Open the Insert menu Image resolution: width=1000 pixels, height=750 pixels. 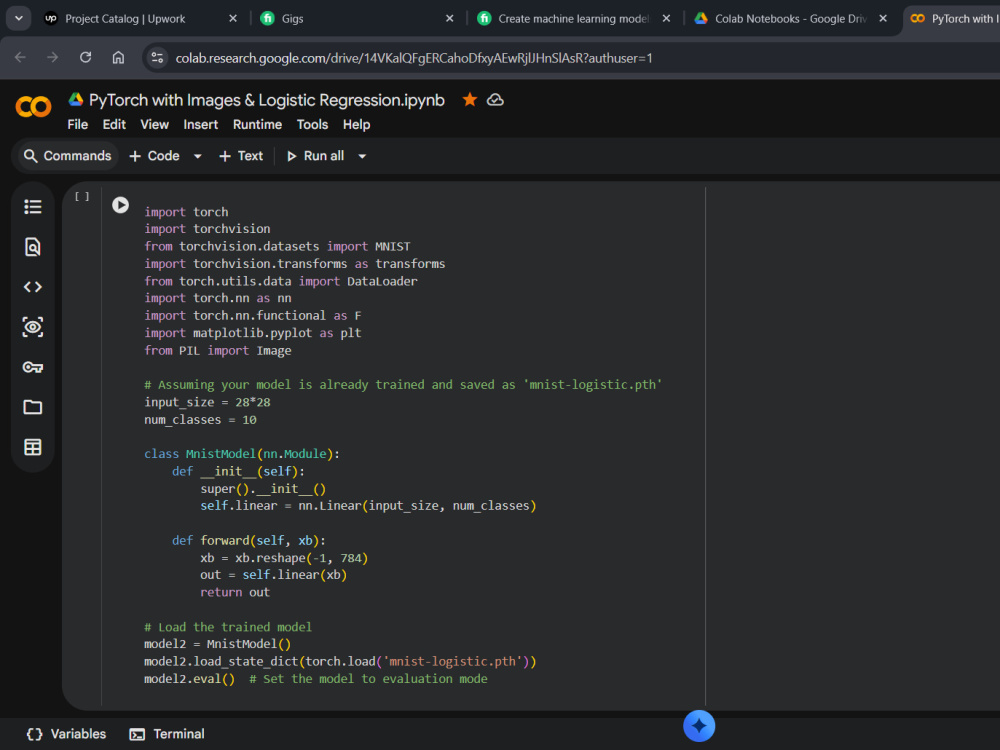[200, 124]
